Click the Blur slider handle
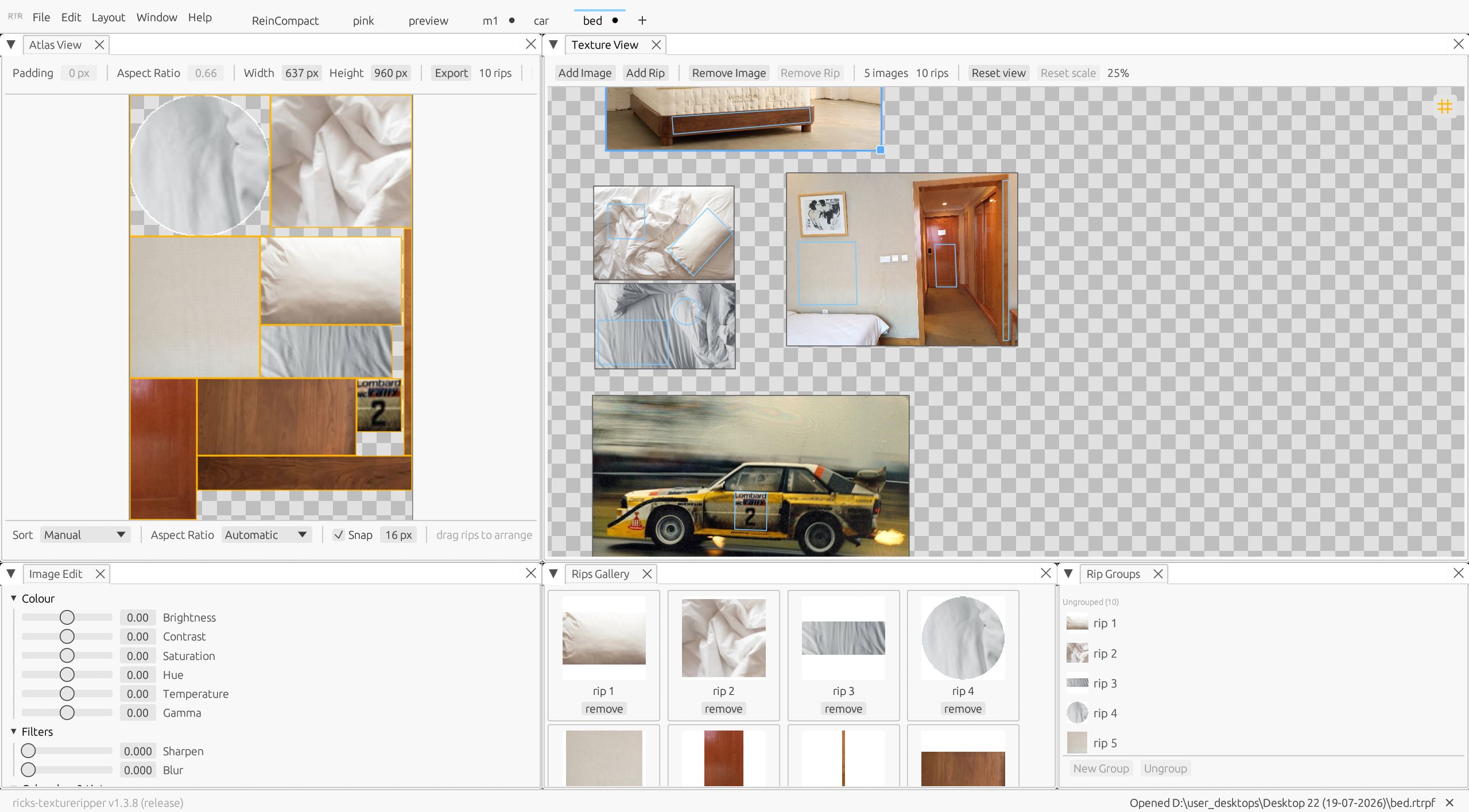The width and height of the screenshot is (1469, 812). point(28,770)
